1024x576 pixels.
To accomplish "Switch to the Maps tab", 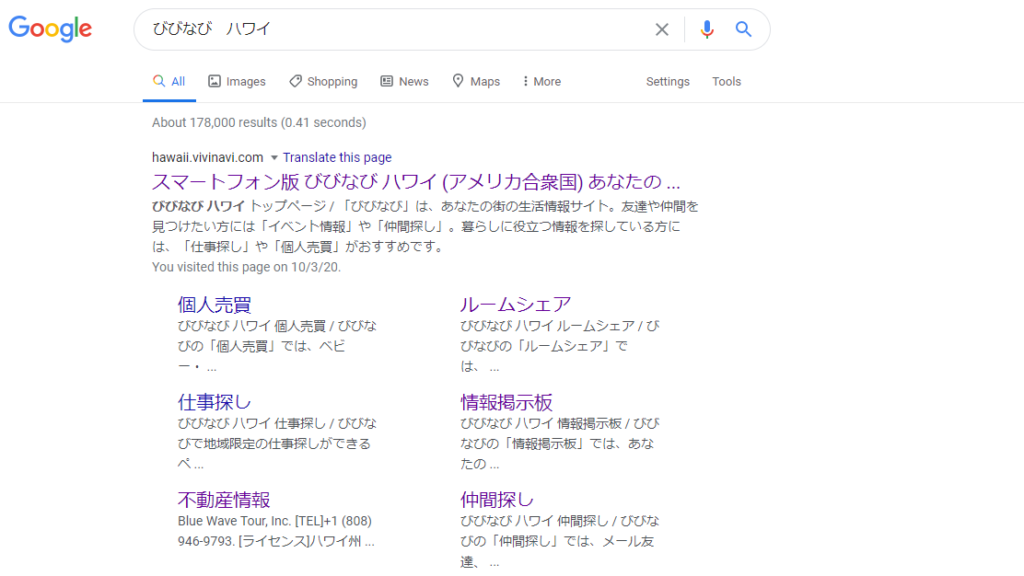I will [x=476, y=82].
